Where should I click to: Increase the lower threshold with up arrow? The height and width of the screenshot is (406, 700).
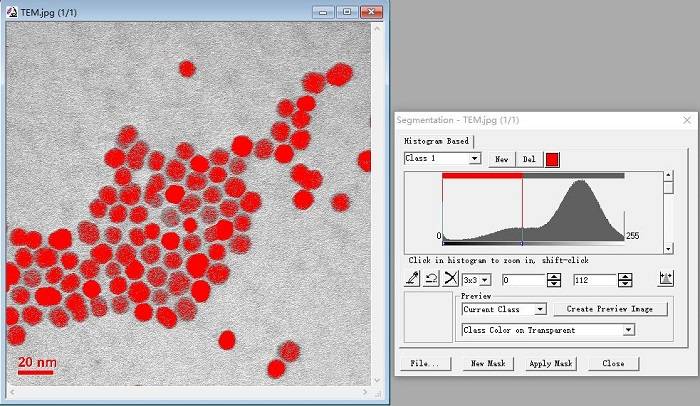[x=554, y=277]
